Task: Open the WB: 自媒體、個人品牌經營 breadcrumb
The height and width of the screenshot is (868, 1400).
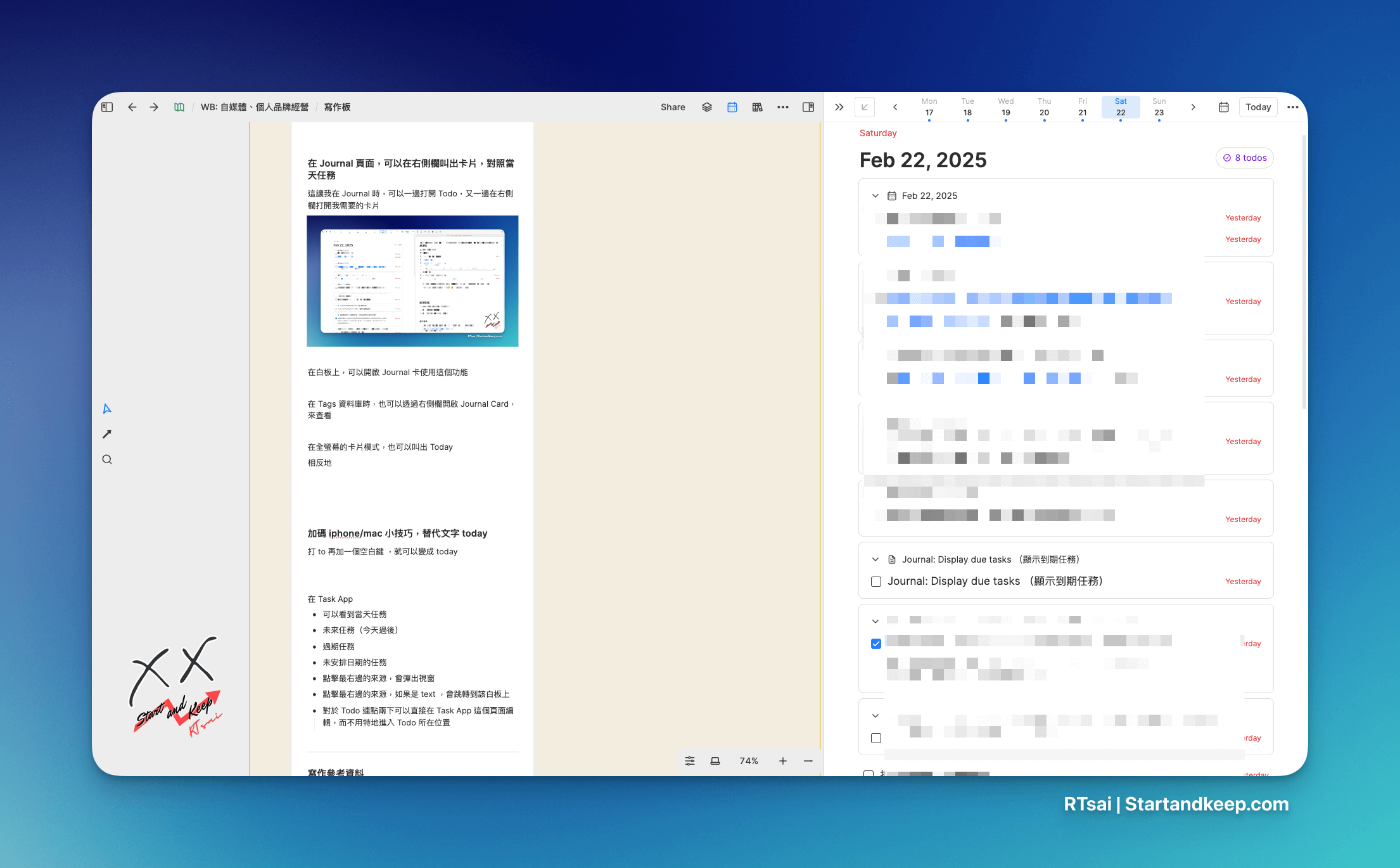Action: (x=255, y=107)
